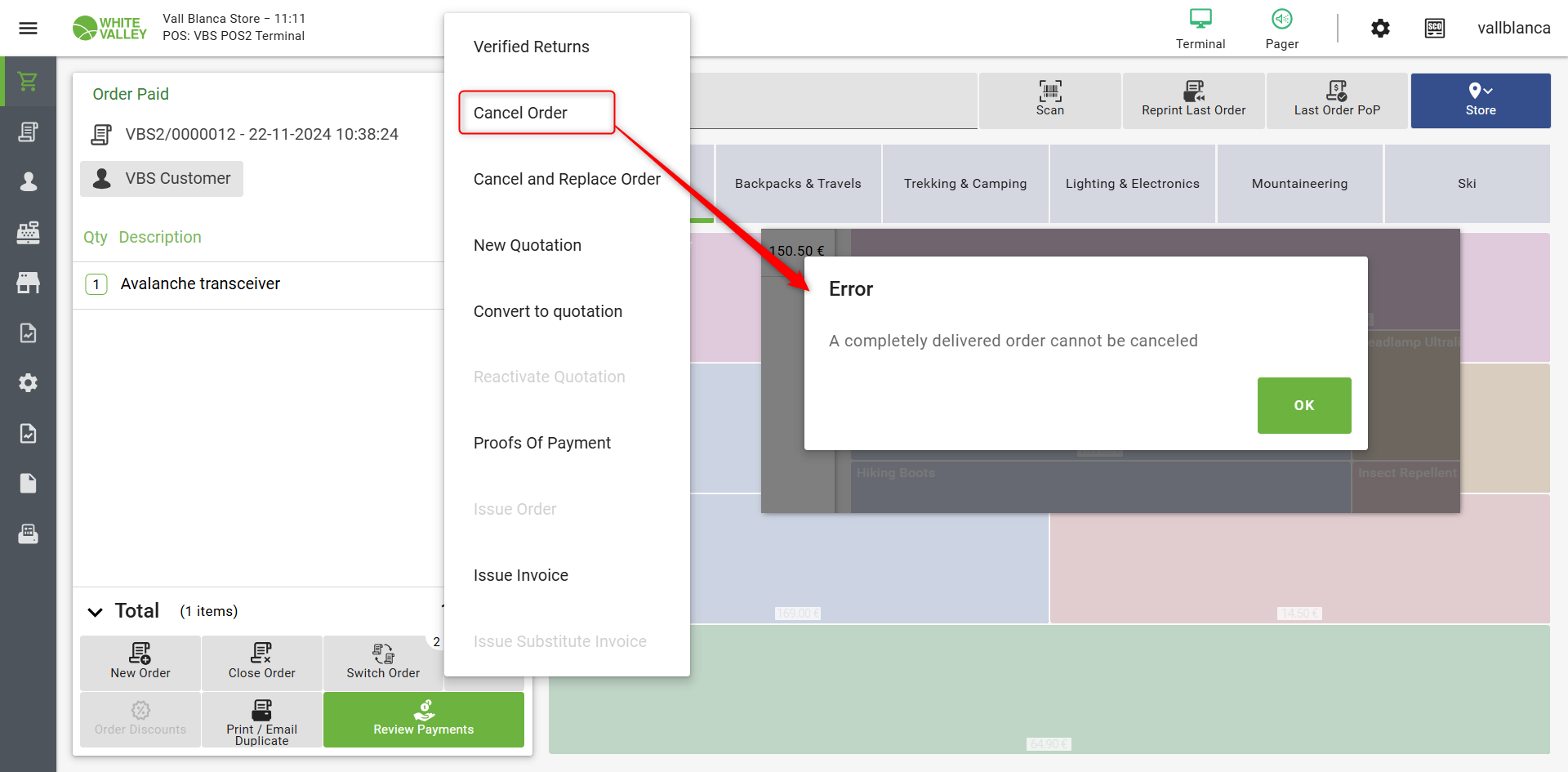Click Review Payments button

(x=423, y=719)
